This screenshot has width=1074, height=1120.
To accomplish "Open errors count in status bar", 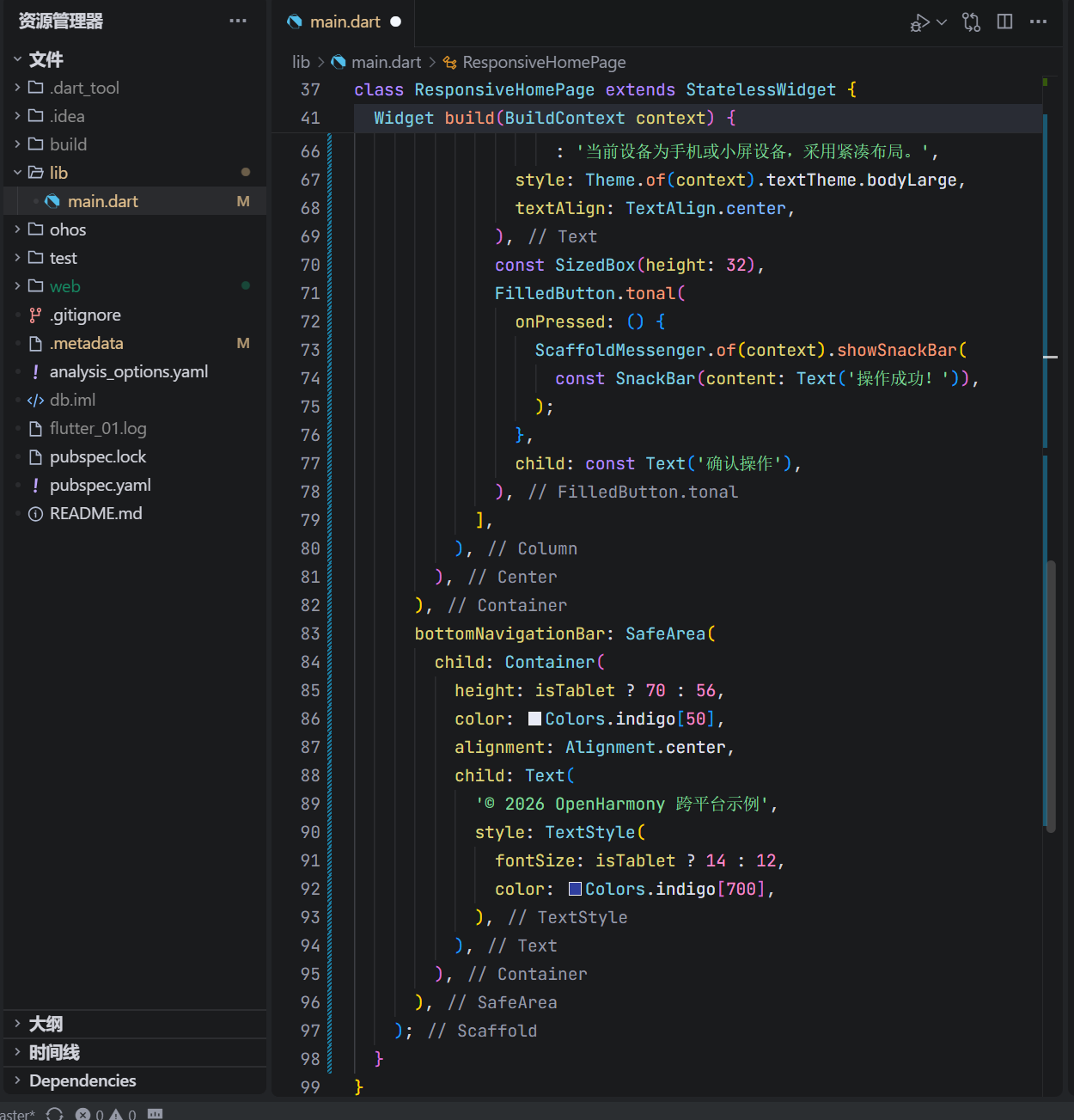I will tap(89, 1114).
